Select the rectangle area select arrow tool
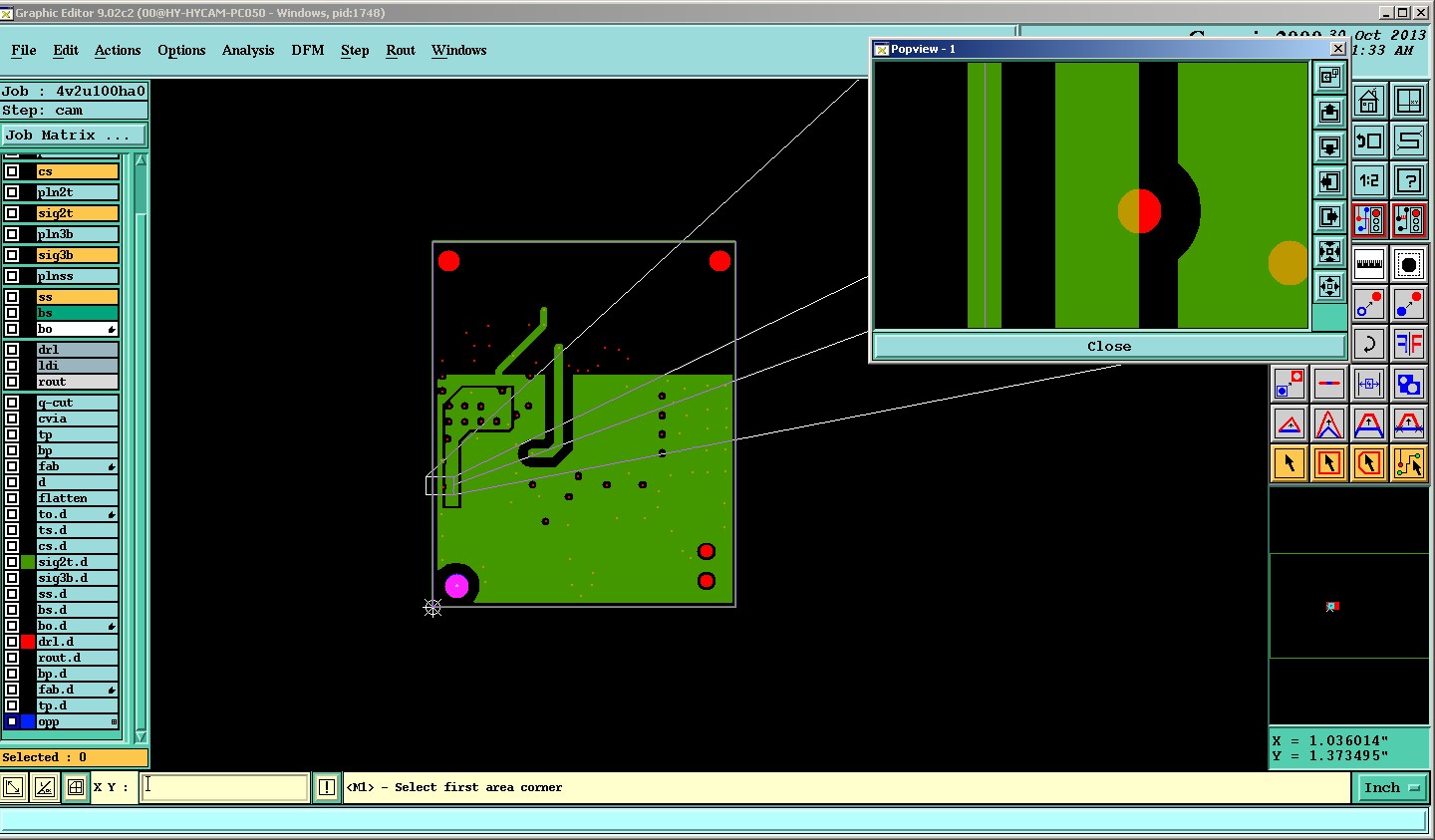This screenshot has width=1435, height=840. pos(1329,463)
